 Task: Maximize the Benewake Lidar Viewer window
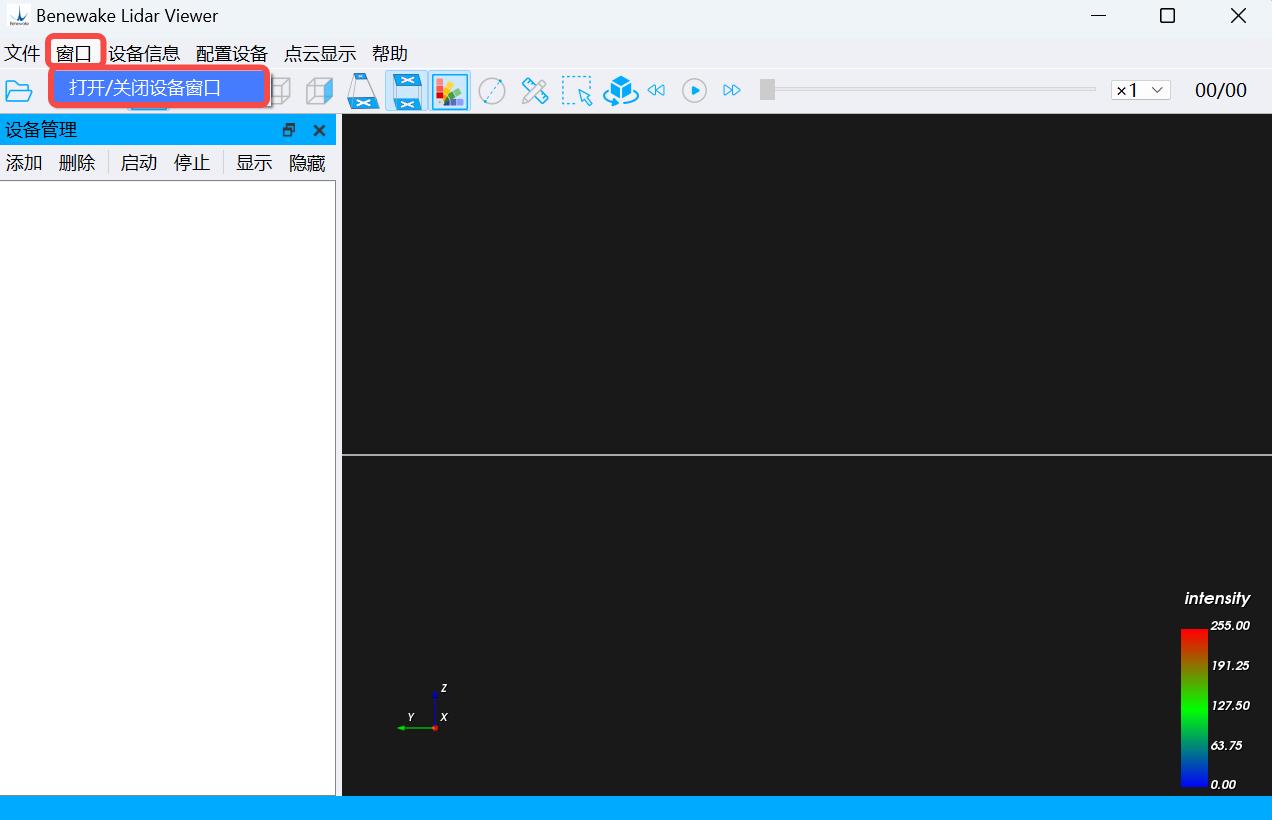click(x=1167, y=16)
